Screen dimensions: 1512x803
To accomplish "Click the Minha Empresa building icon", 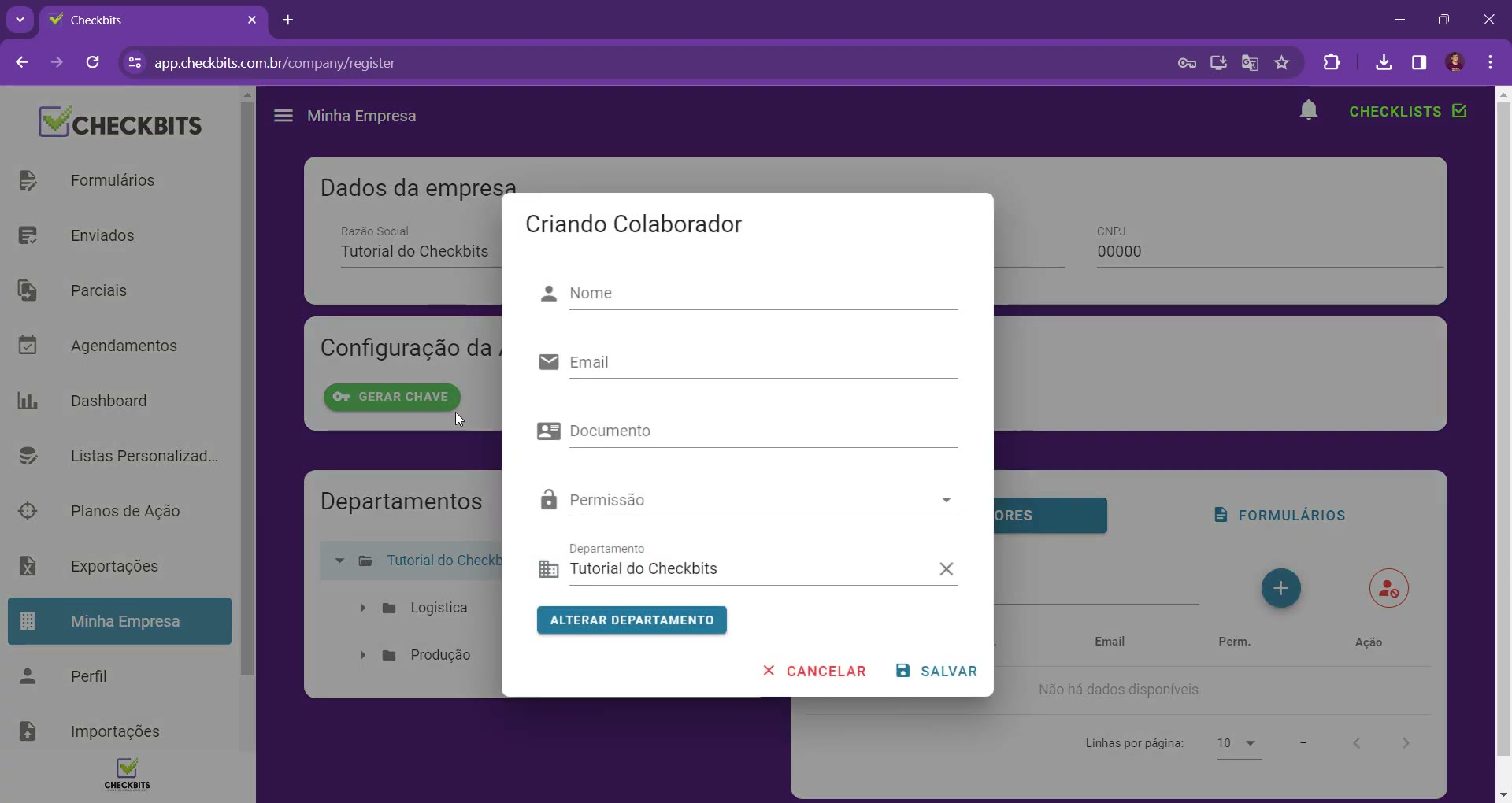I will [28, 621].
